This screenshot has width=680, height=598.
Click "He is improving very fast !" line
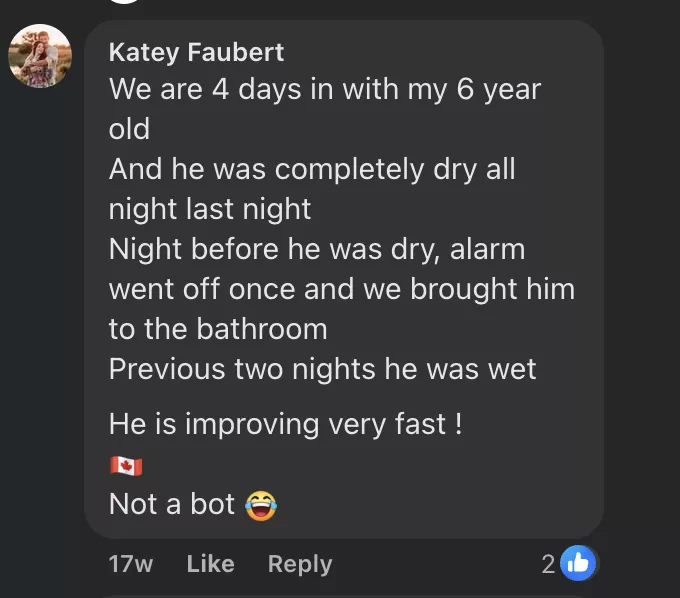point(285,424)
